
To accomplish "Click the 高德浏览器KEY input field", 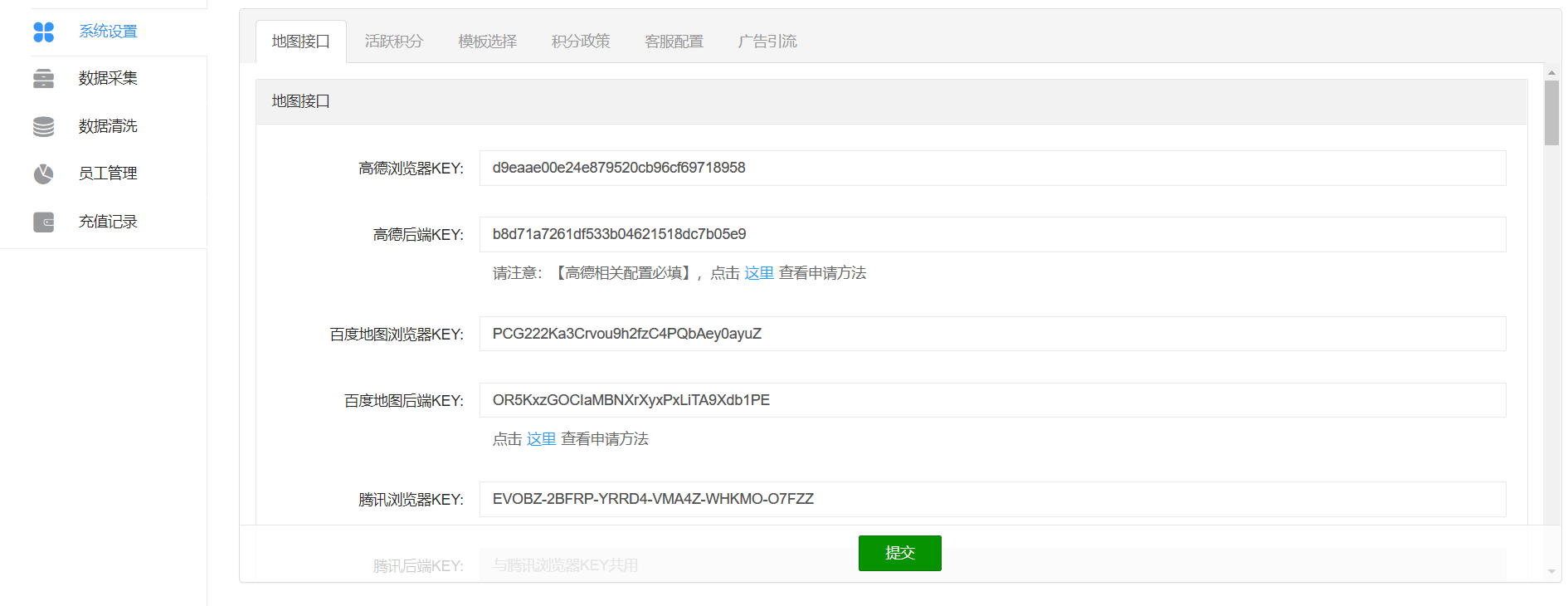I will 992,168.
